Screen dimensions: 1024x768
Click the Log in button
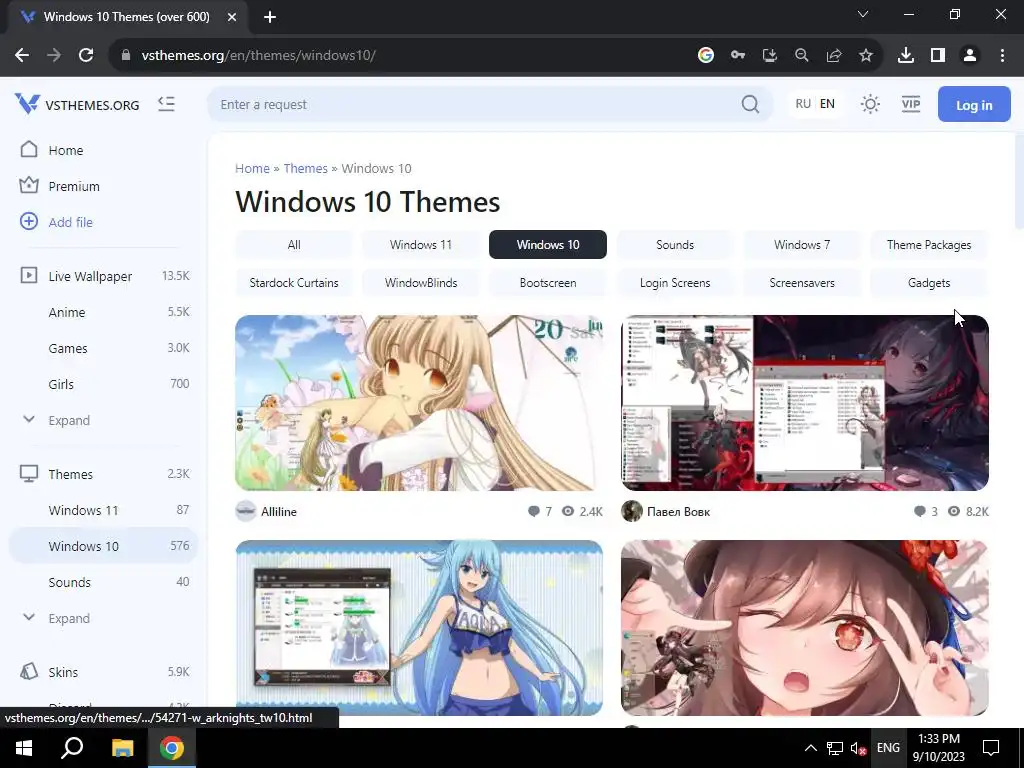[x=974, y=104]
